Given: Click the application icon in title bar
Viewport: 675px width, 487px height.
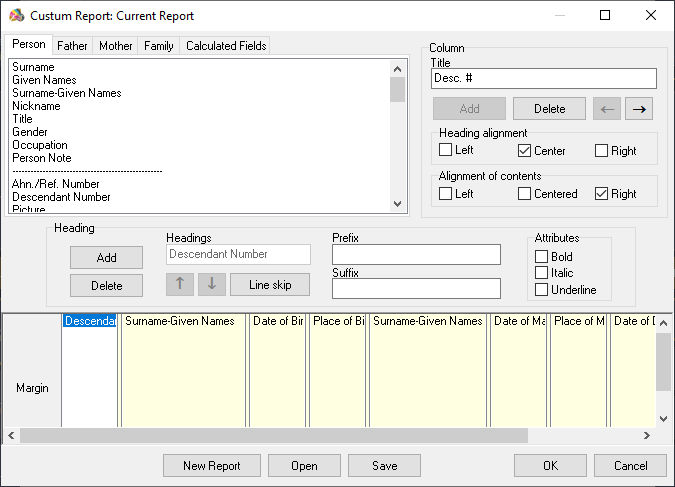Looking at the screenshot, I should (x=14, y=16).
